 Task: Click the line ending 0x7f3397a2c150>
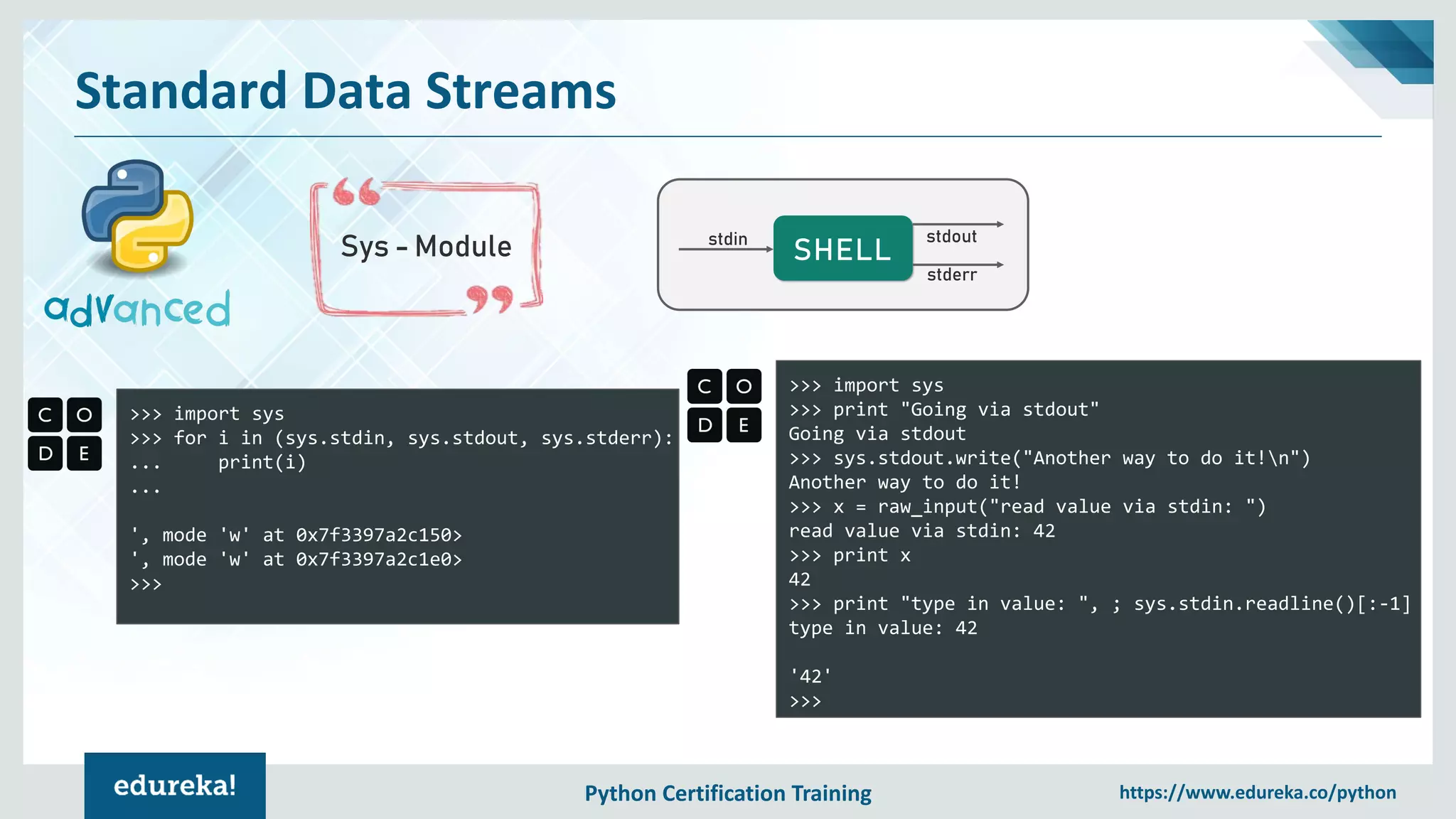pyautogui.click(x=296, y=535)
